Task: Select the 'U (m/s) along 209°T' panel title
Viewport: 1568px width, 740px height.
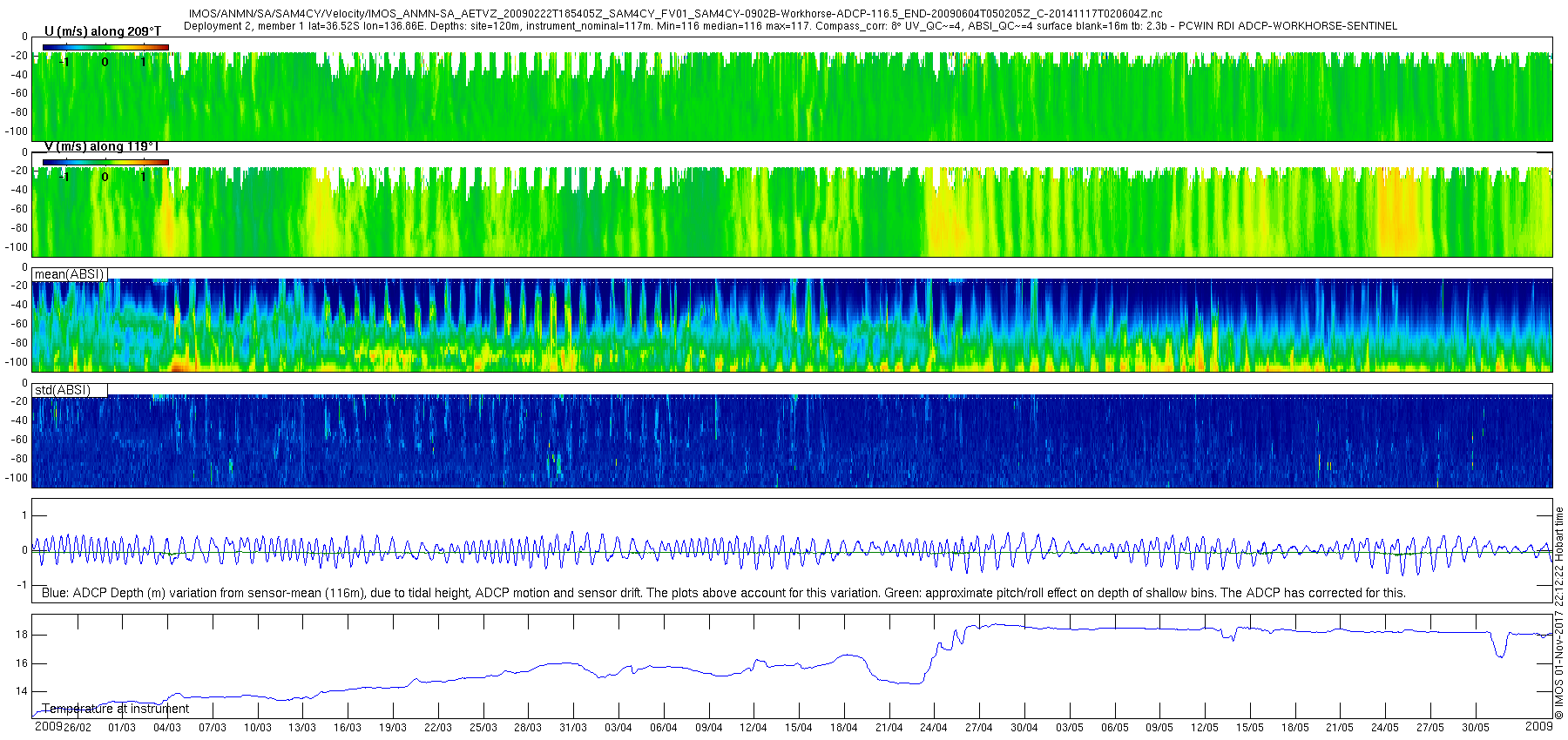Action: tap(103, 31)
